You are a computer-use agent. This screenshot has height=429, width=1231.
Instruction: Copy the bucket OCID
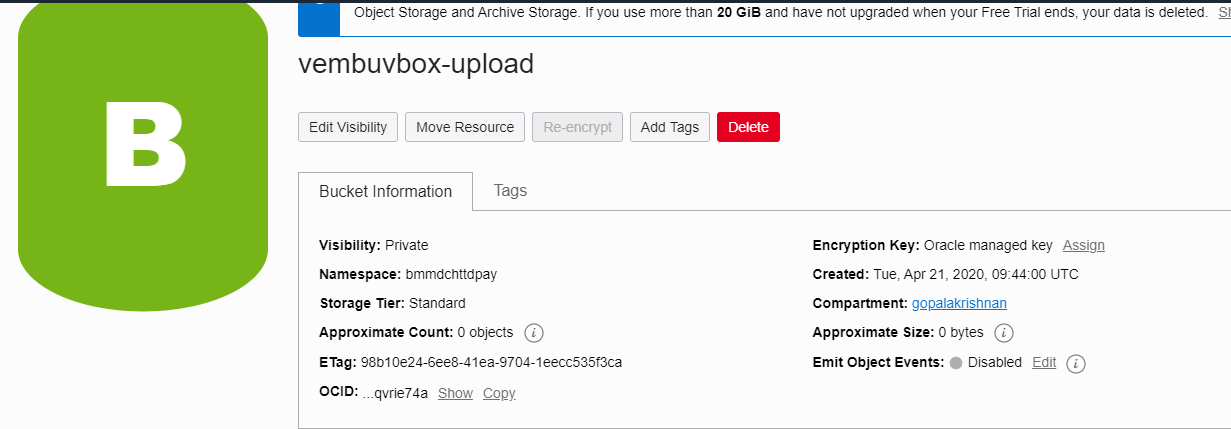499,393
